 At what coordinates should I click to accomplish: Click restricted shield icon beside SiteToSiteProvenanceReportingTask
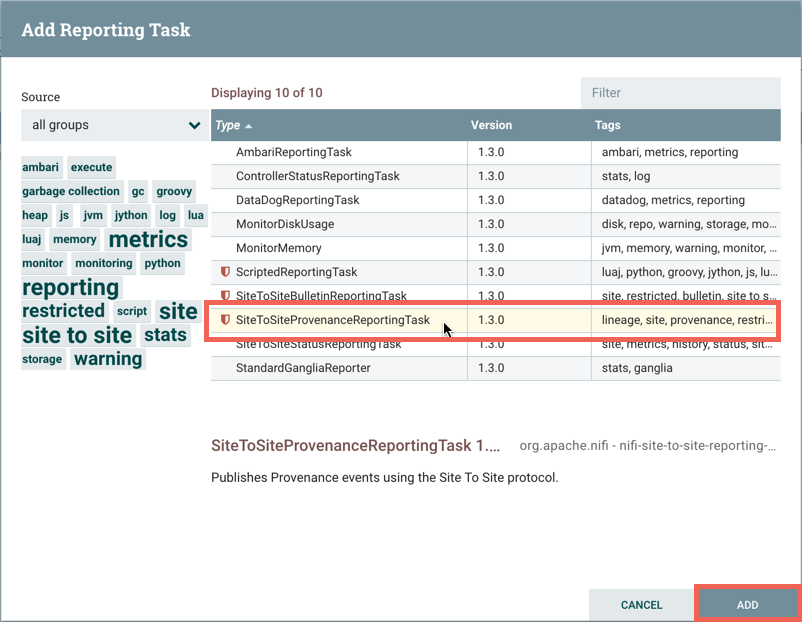coord(225,320)
